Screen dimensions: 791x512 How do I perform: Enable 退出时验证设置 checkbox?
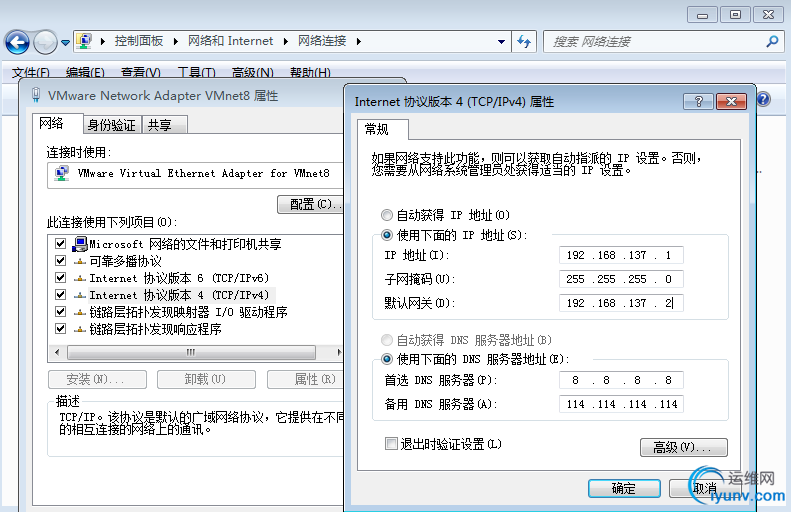pos(391,444)
